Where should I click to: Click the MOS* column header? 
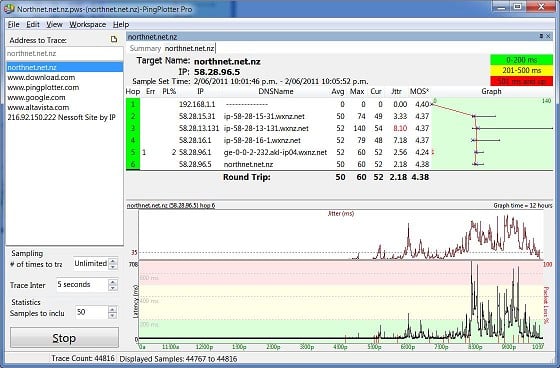(419, 91)
